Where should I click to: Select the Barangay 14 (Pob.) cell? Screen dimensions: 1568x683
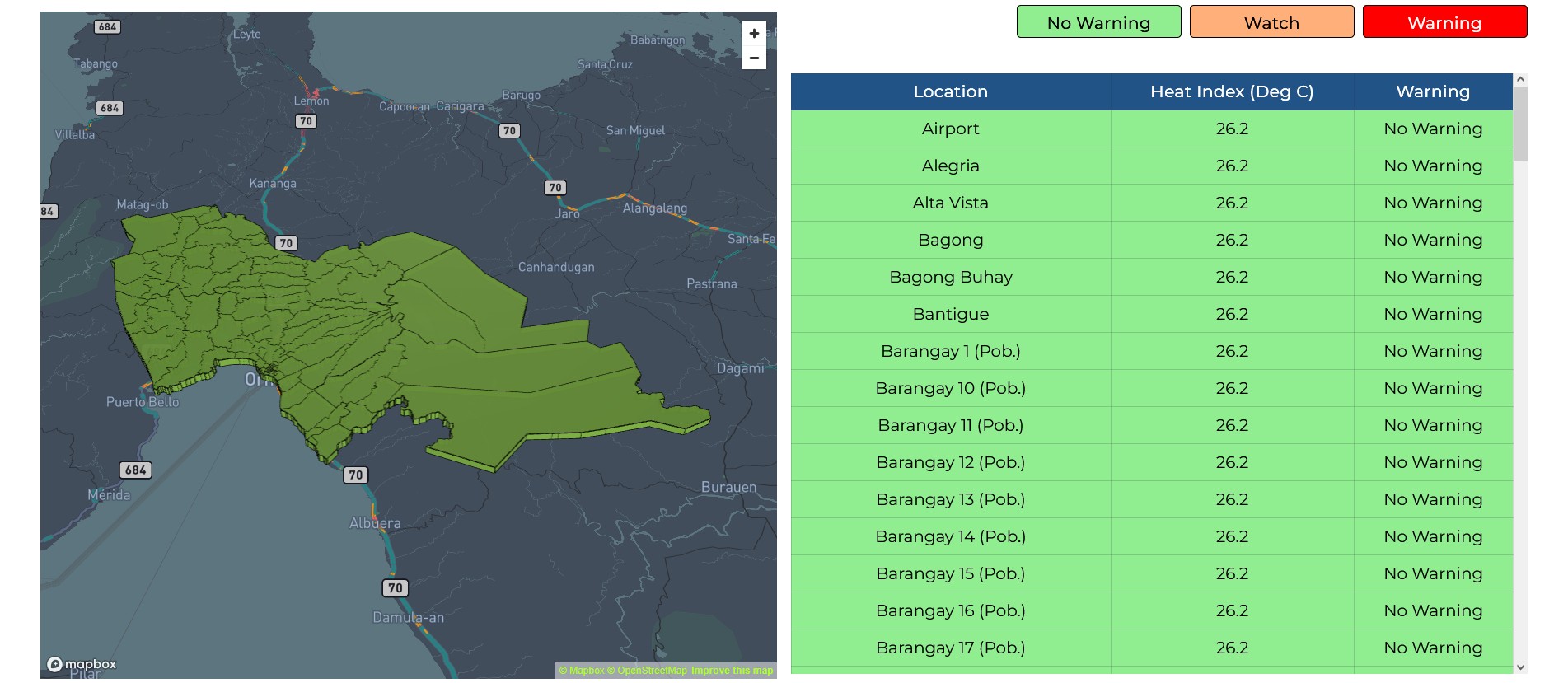tap(950, 536)
